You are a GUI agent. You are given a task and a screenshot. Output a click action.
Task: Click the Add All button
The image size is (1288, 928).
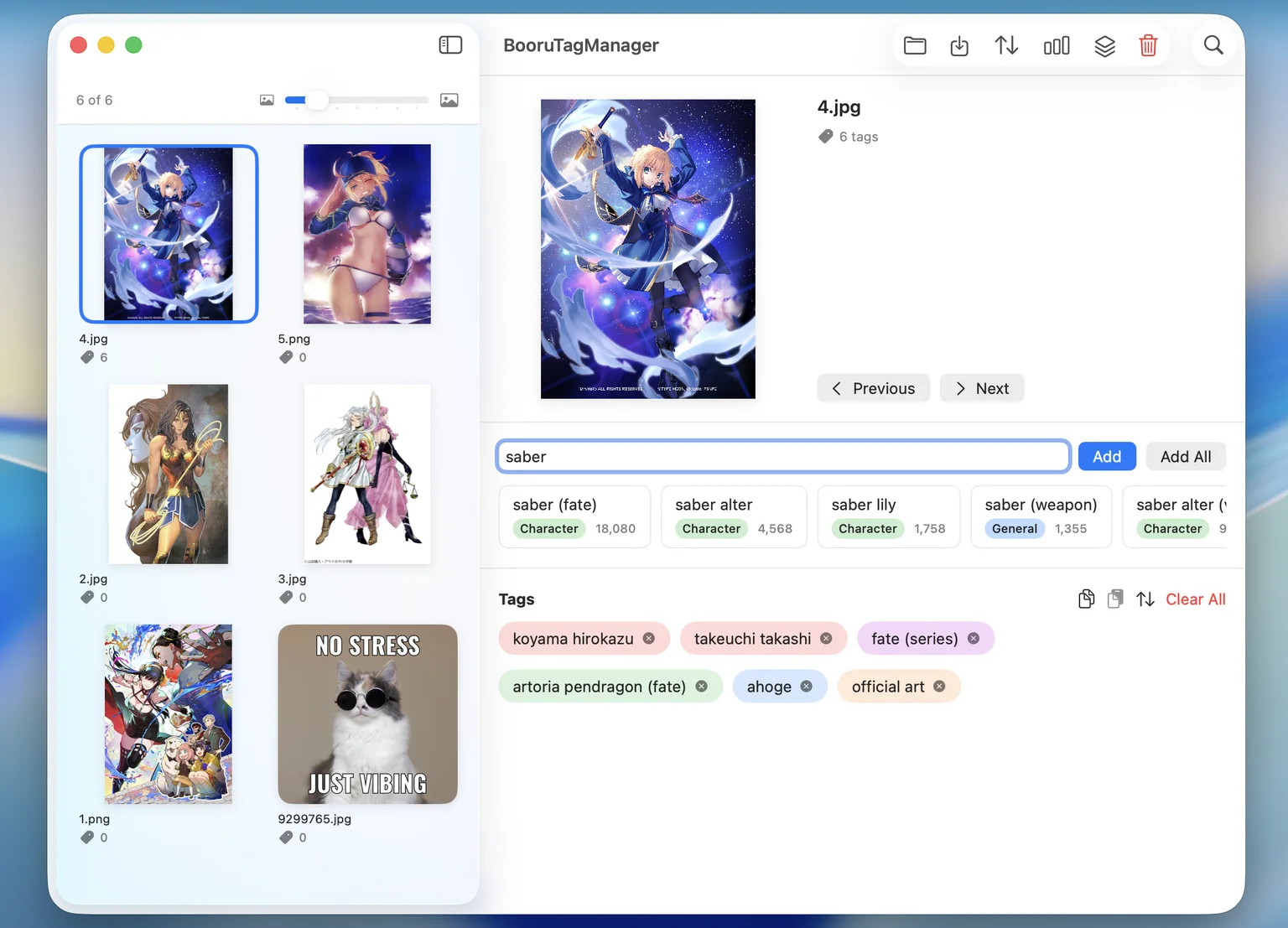(1186, 456)
